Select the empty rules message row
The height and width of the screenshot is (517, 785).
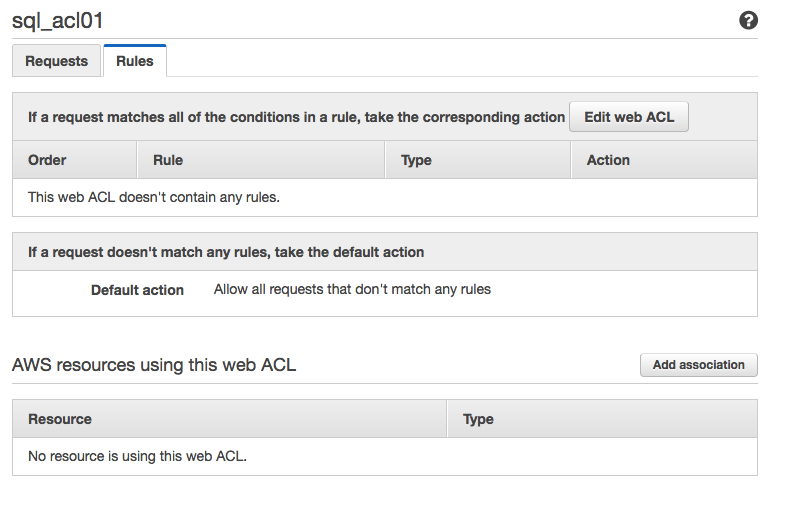coord(154,197)
